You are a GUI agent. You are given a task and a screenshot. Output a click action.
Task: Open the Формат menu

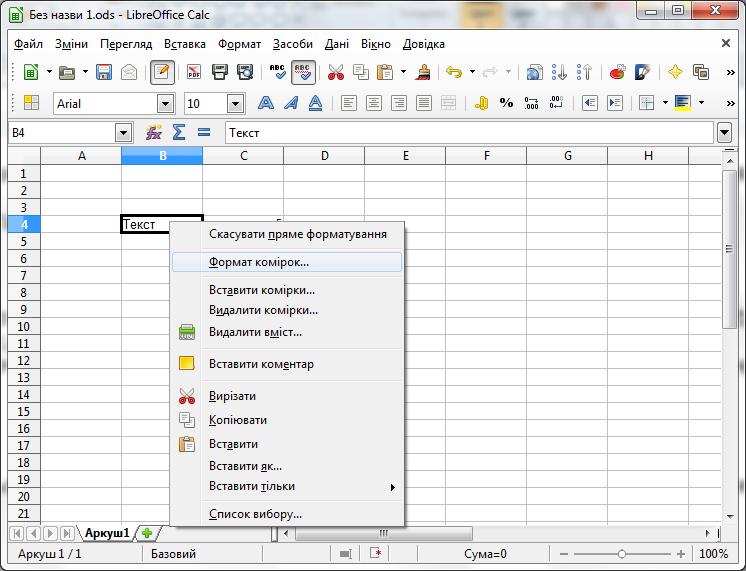(239, 44)
